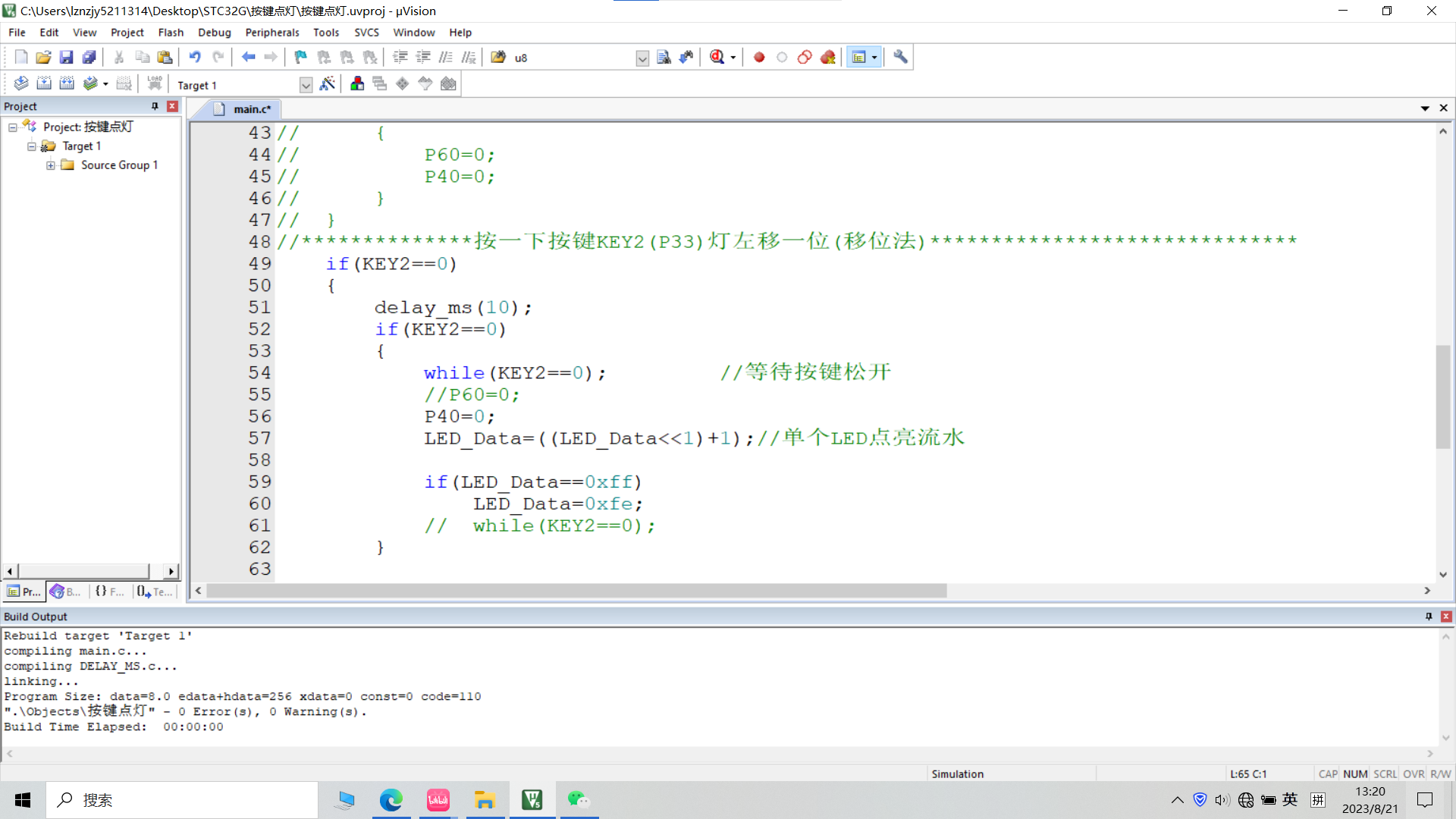Click the Build Time Elapsed output line
The height and width of the screenshot is (819, 1456).
point(114,726)
